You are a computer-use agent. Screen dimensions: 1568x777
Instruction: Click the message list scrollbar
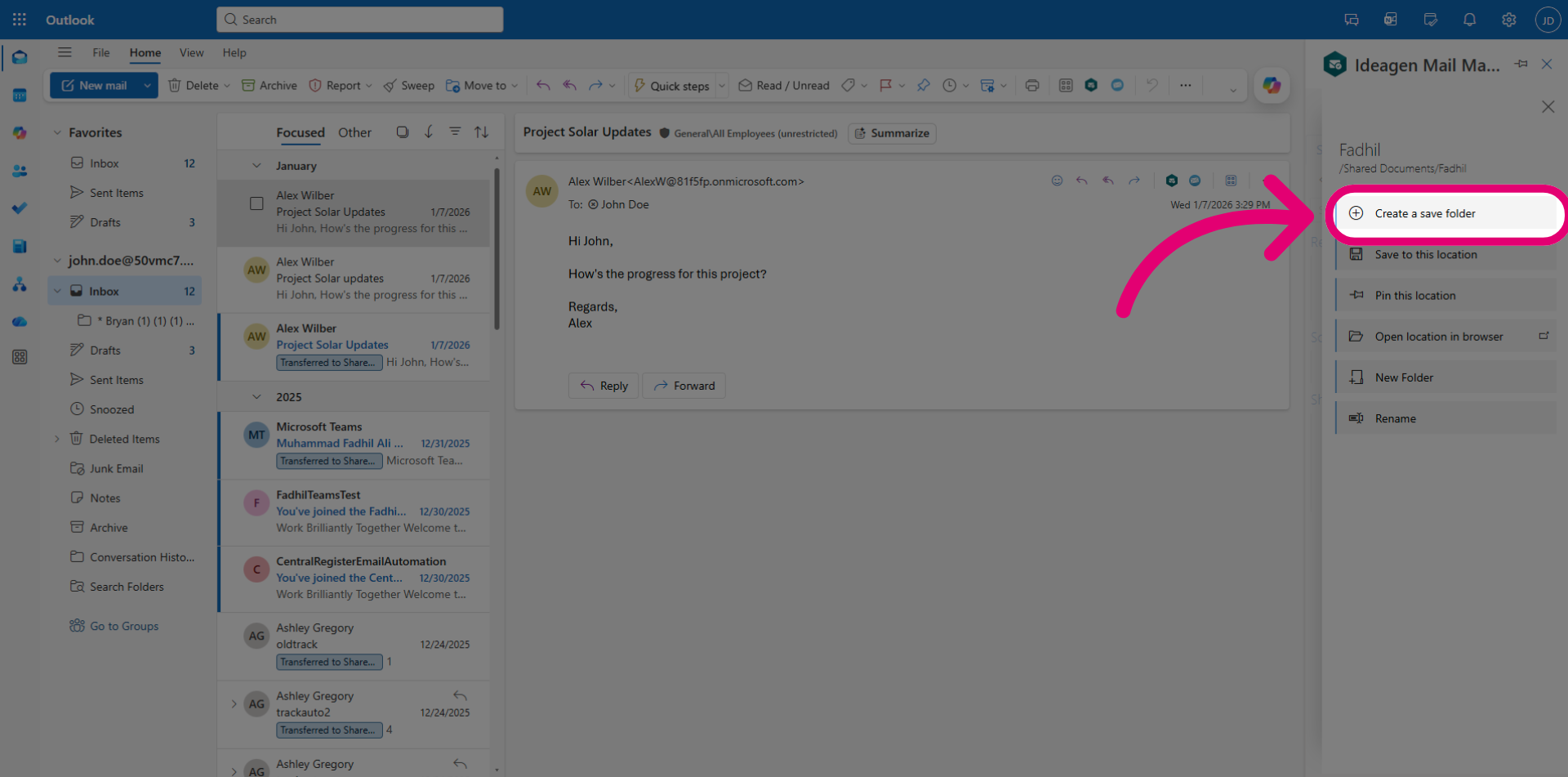pos(497,249)
